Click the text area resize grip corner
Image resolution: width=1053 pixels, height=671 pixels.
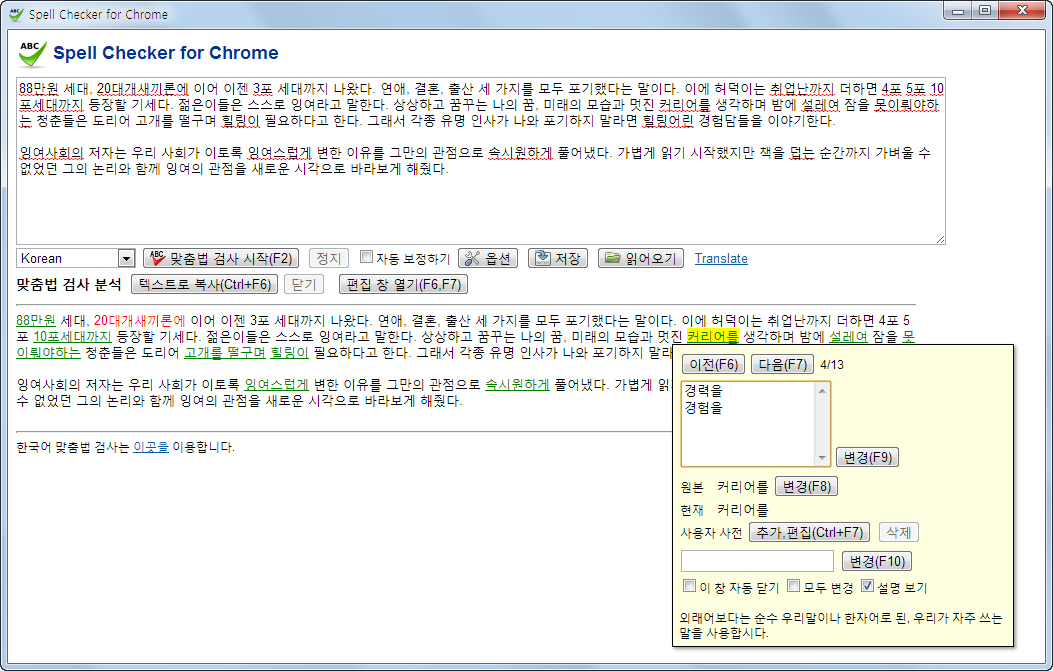pyautogui.click(x=940, y=239)
